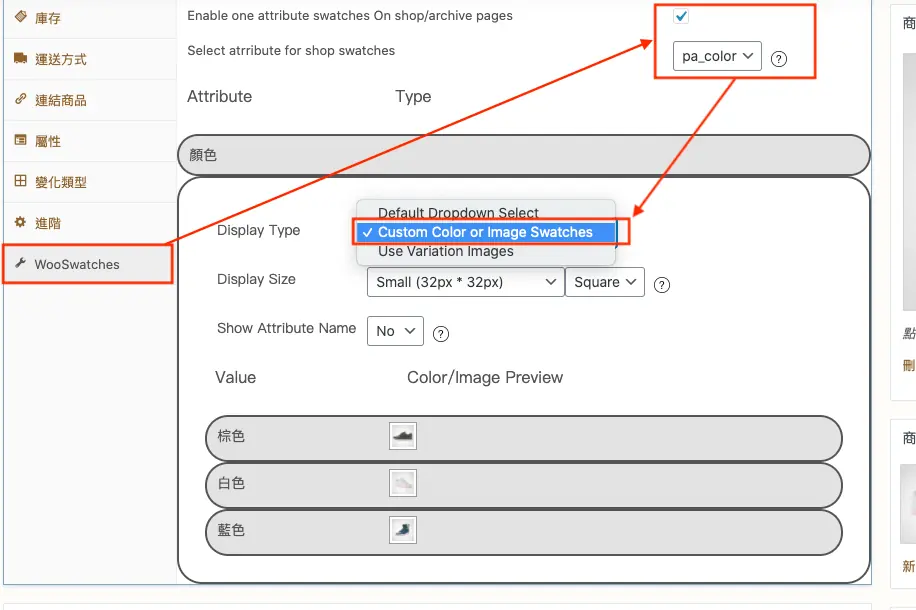Click the Select atrribute for shop swatches label
Viewport: 916px width, 610px height.
tap(291, 50)
